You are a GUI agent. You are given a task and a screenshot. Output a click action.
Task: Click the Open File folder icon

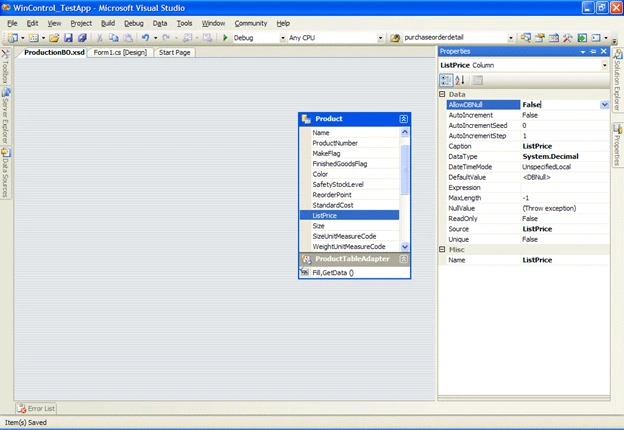click(x=54, y=38)
